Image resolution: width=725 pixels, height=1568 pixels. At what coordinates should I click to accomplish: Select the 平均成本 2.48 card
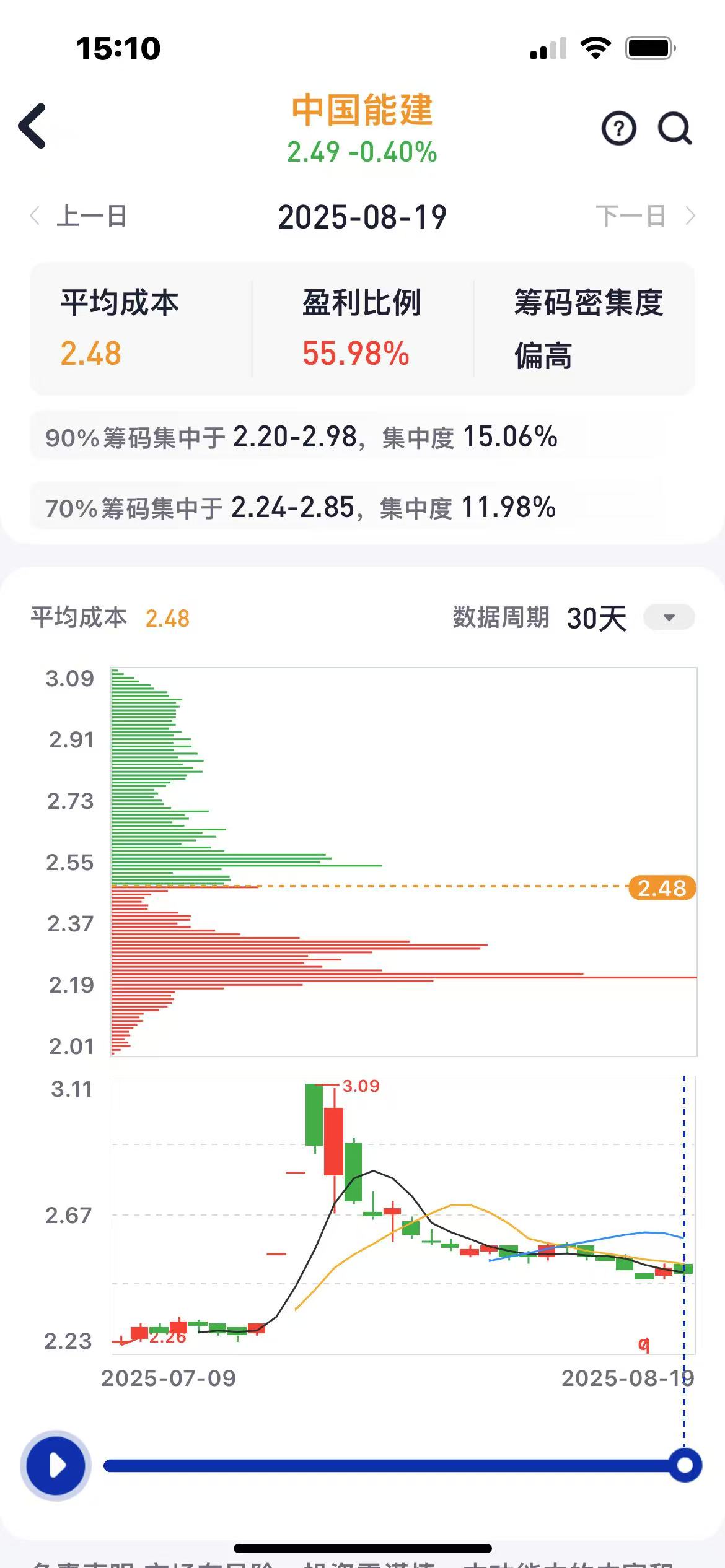tap(141, 328)
